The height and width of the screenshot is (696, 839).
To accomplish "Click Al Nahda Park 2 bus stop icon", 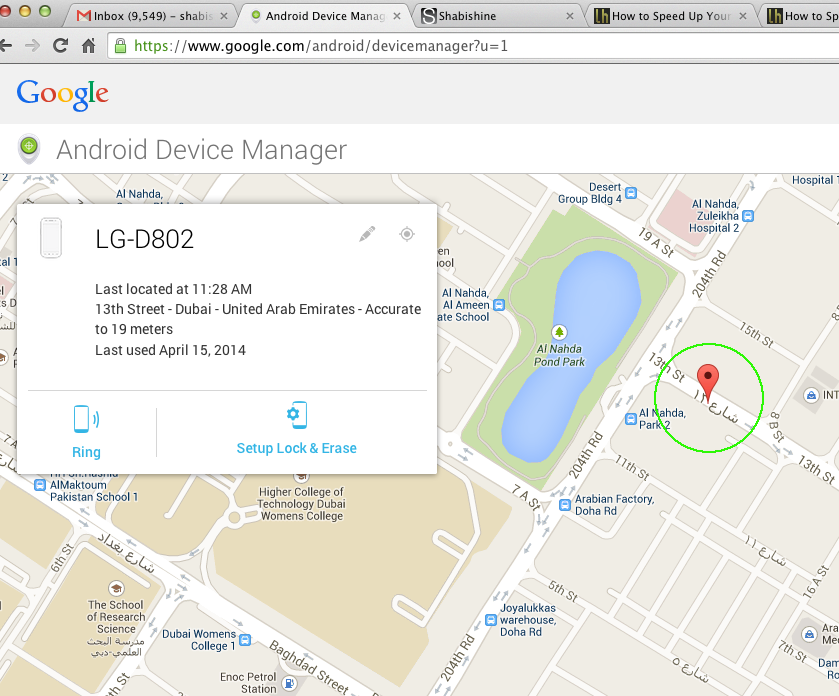I will pyautogui.click(x=631, y=419).
